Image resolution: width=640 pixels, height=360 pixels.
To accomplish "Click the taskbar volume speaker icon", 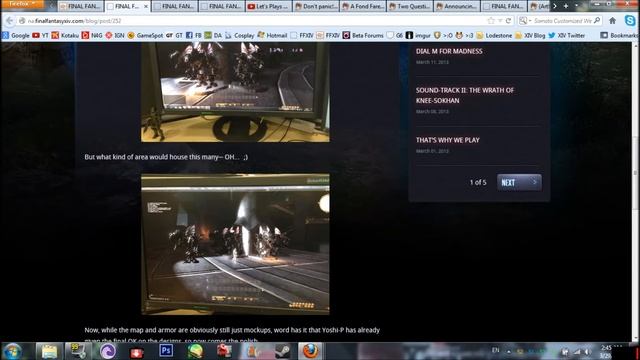I will [x=588, y=351].
